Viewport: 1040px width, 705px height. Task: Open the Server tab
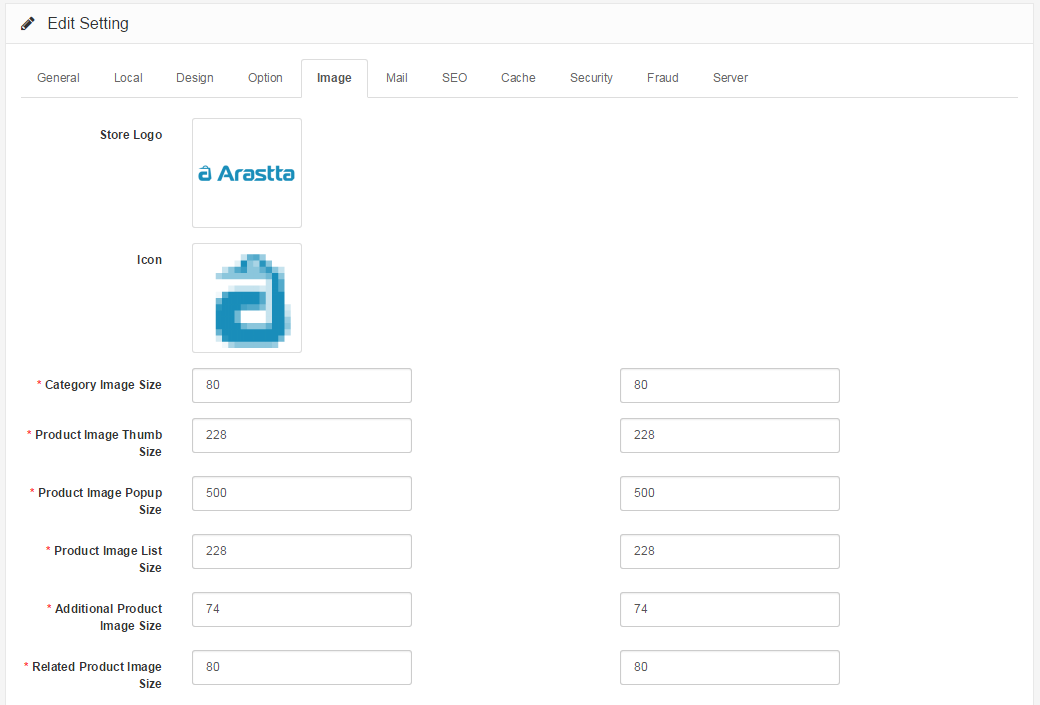(x=730, y=78)
